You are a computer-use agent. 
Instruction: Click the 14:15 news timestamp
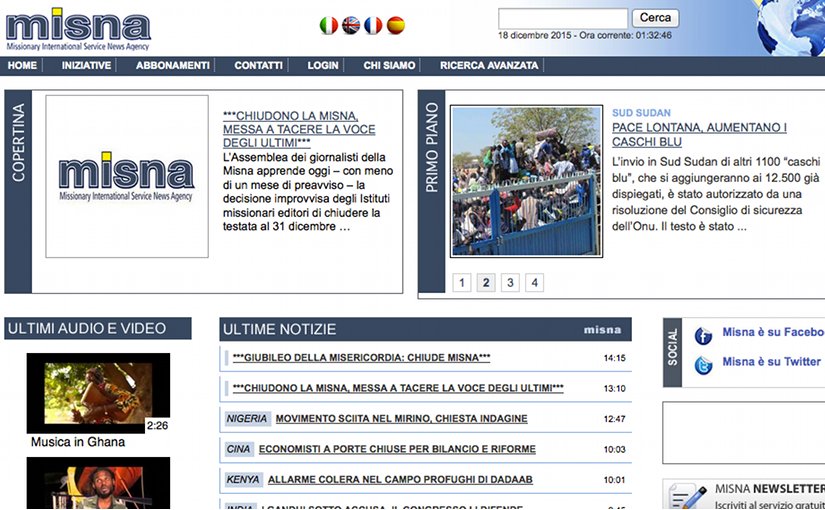[x=615, y=358]
